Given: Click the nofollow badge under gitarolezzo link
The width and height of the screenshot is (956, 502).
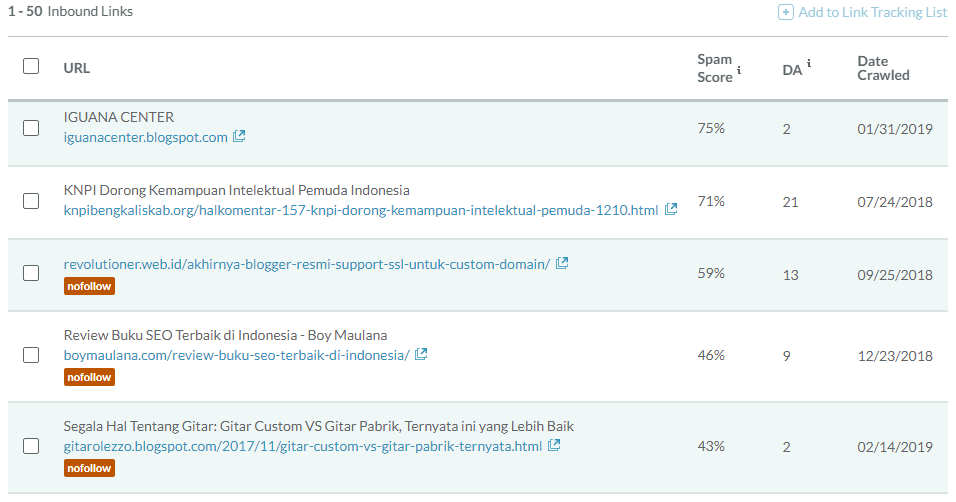Looking at the screenshot, I should tap(89, 468).
